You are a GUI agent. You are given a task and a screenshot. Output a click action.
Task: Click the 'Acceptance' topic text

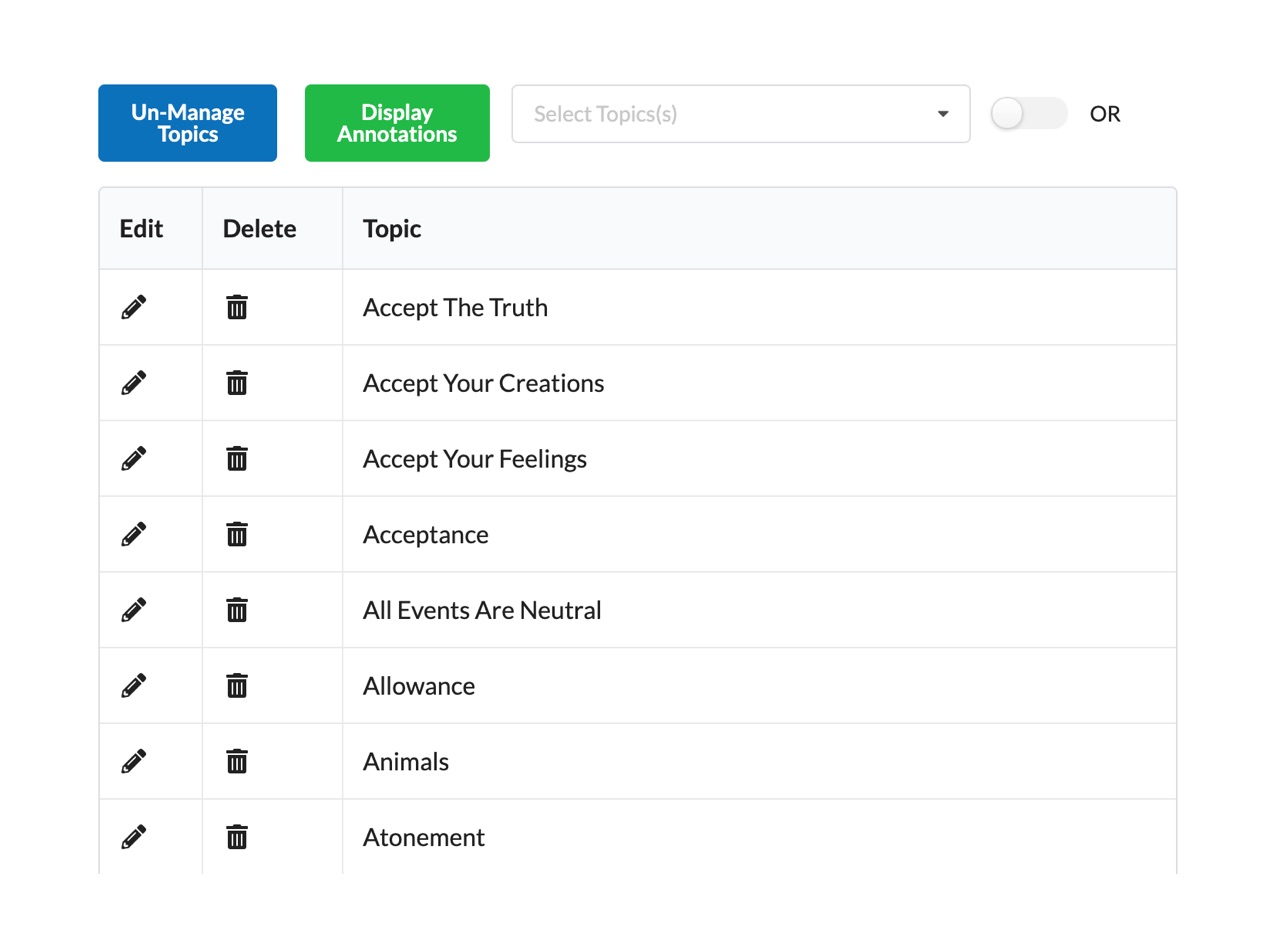point(426,535)
